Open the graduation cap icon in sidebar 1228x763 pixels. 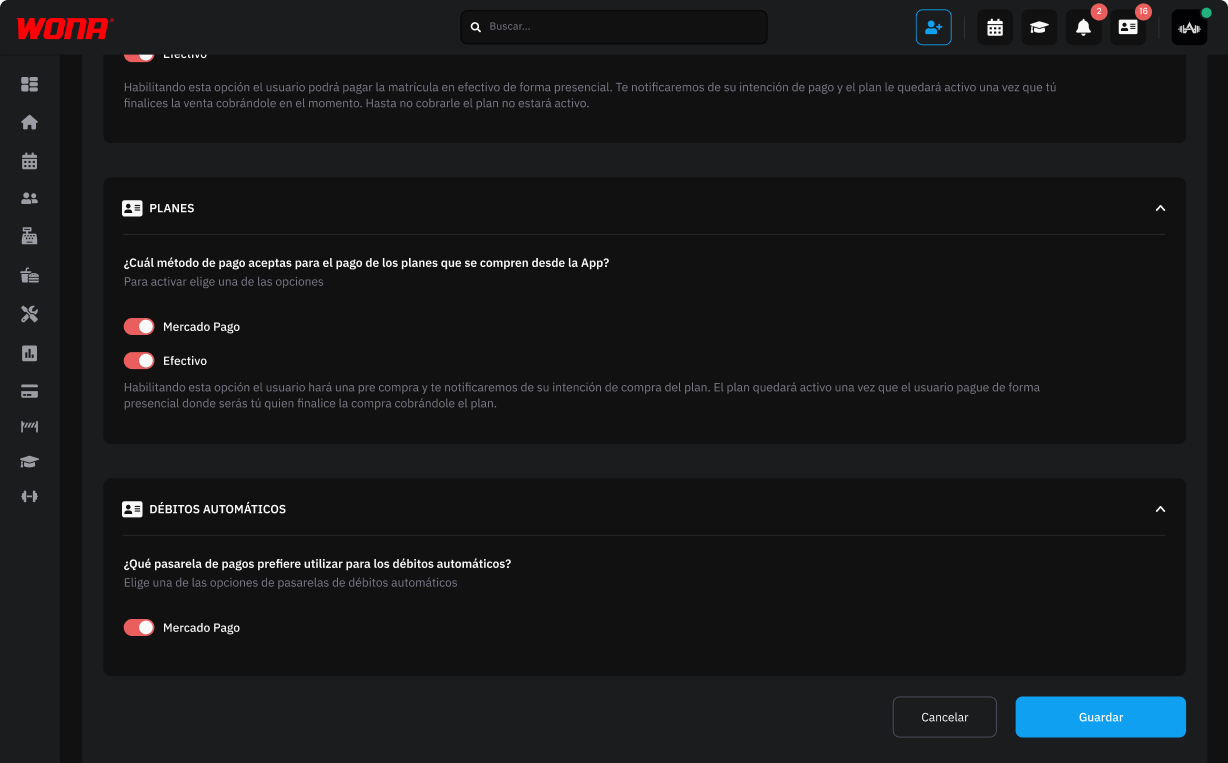[29, 462]
